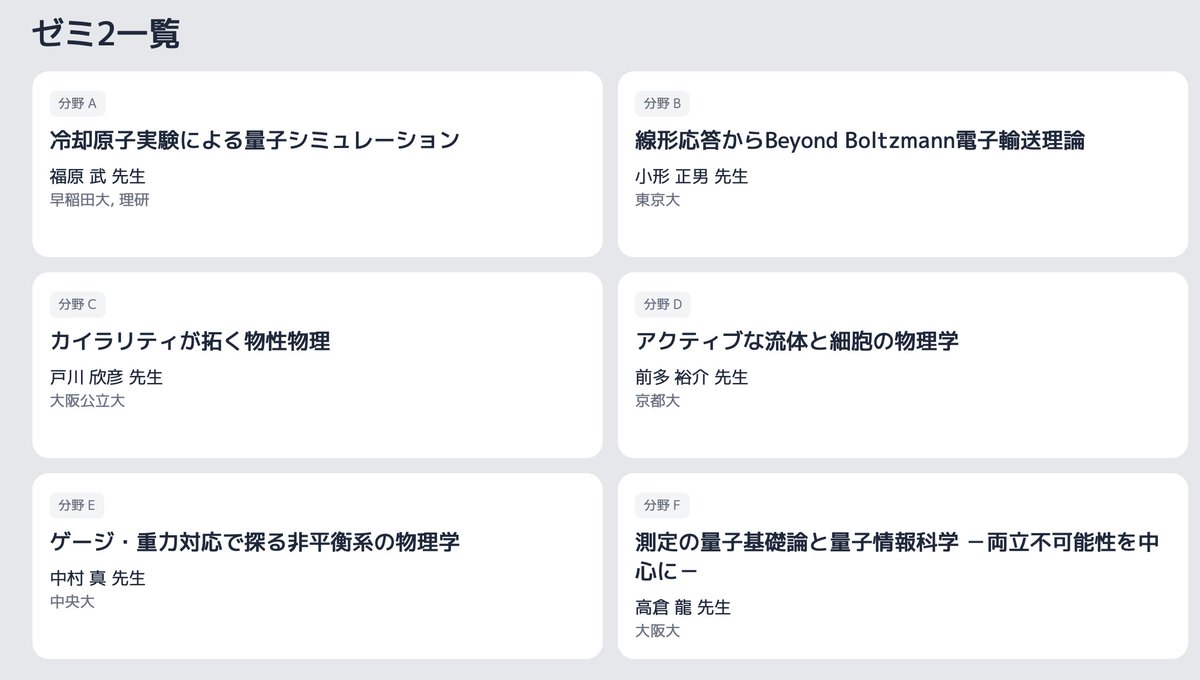Select the lecturer name 前多 裕介 先生
The width and height of the screenshot is (1200, 680).
tap(691, 378)
